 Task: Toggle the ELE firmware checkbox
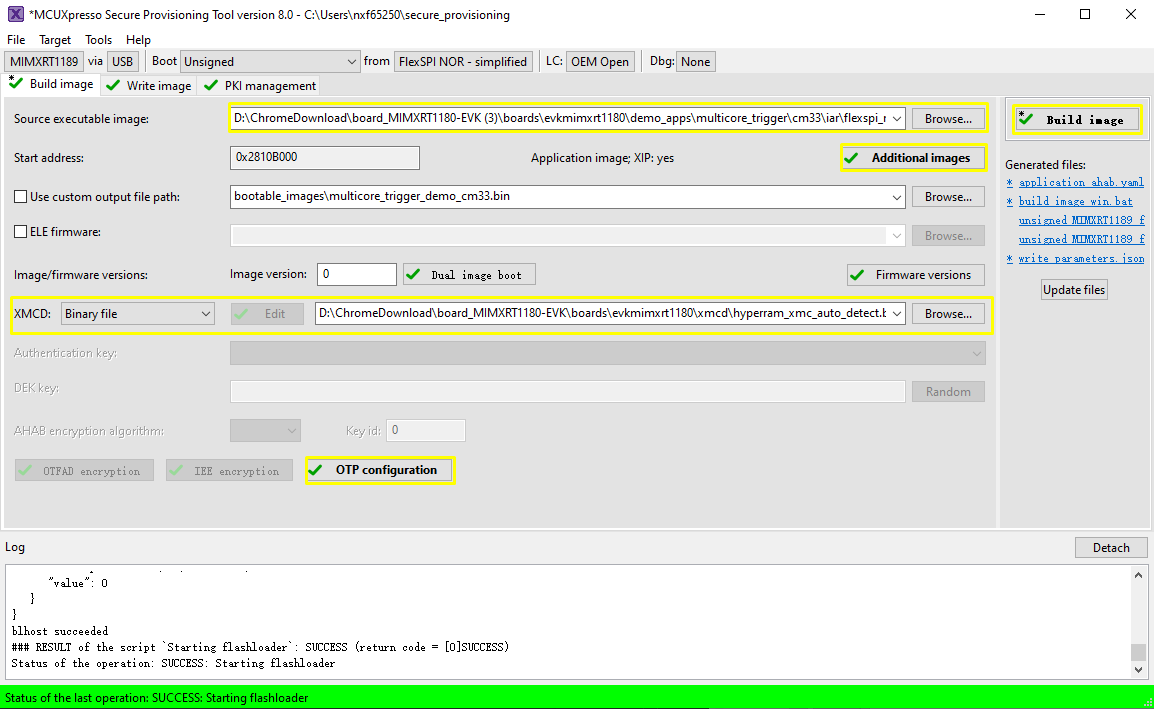click(x=21, y=232)
